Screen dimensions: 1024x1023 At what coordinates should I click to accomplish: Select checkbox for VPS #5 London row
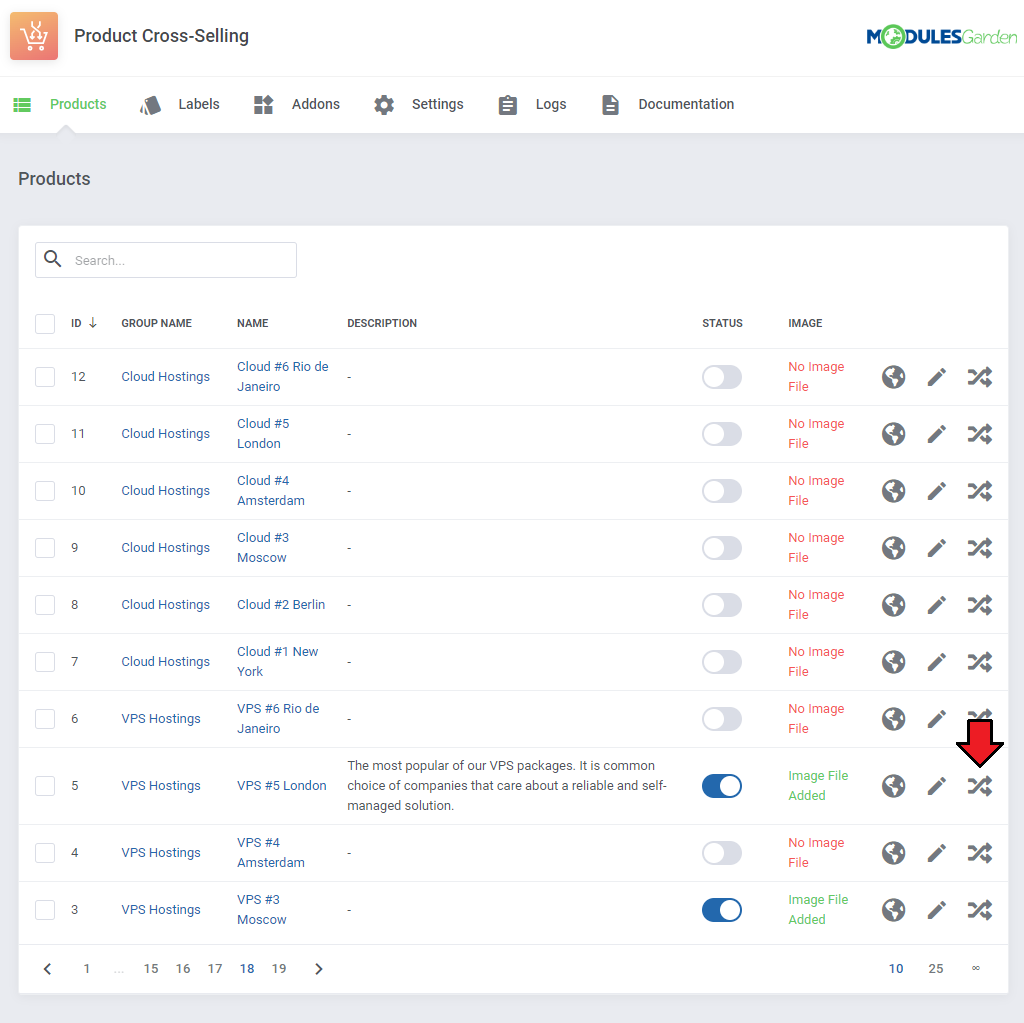coord(45,786)
